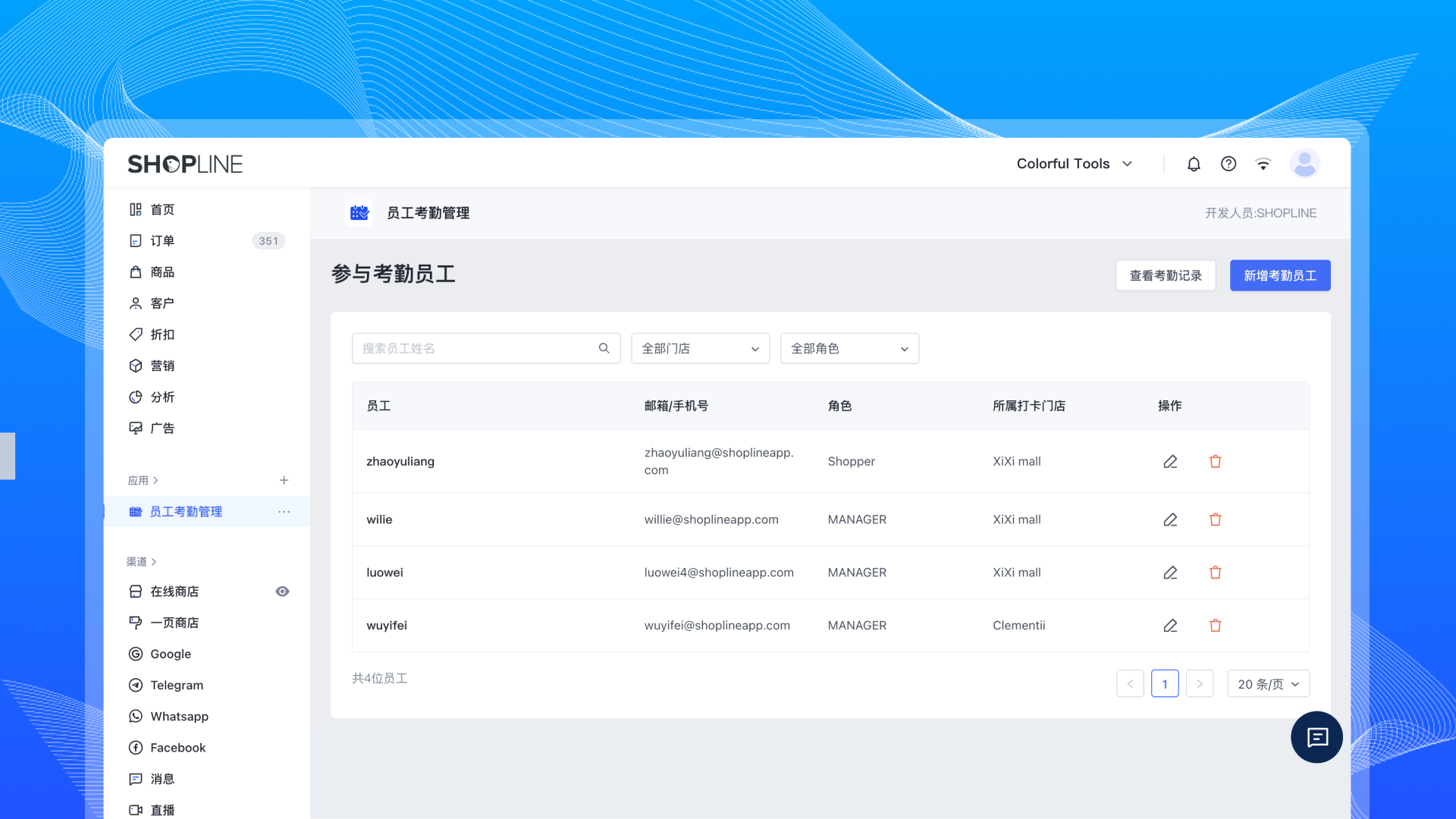This screenshot has width=1456, height=819.
Task: Click 开发人员:SHOPLINE text
Action: point(1260,213)
